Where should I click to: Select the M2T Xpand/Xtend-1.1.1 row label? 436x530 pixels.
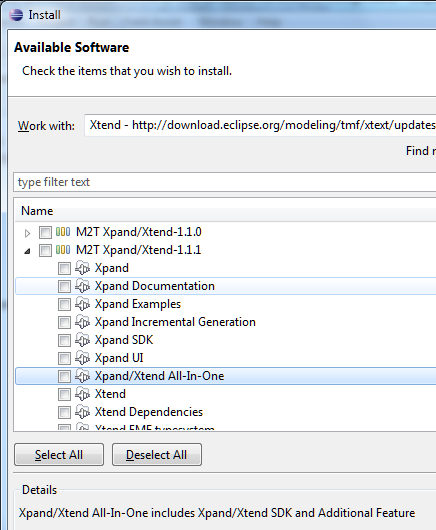(x=139, y=250)
